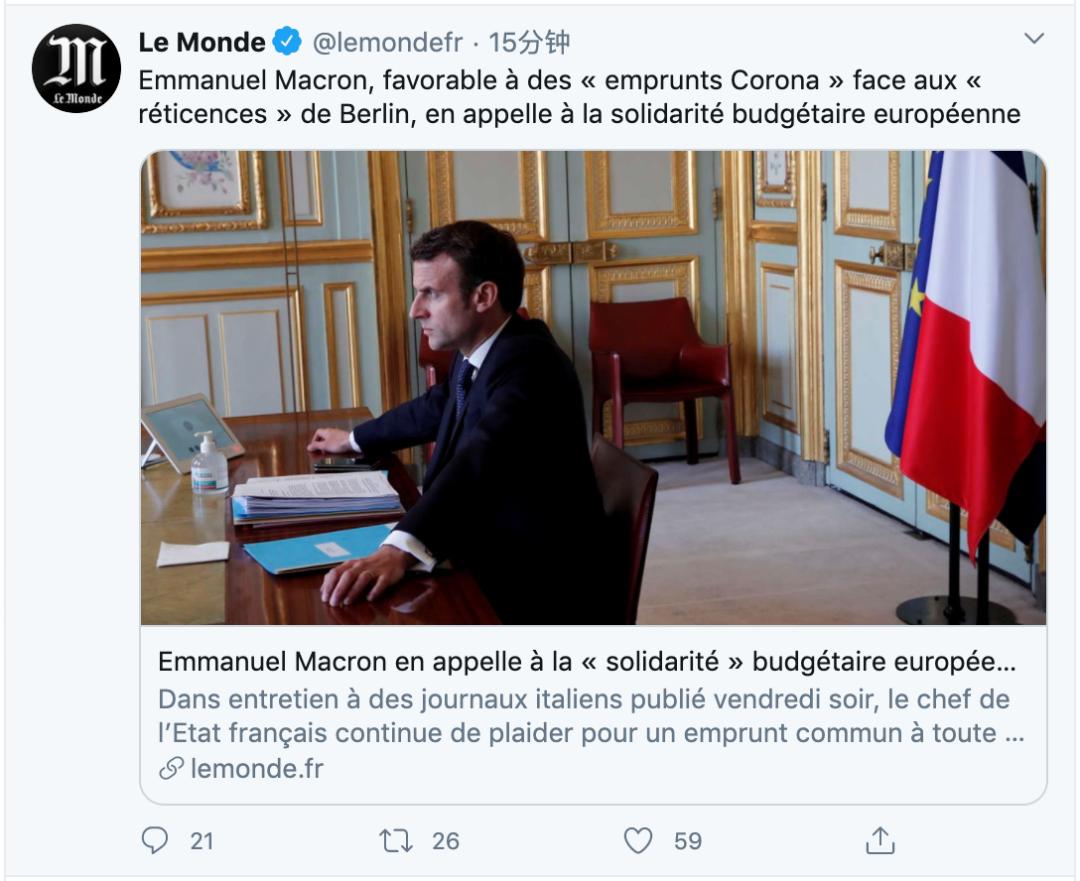Click the reply count 21
1080x881 pixels.
202,841
